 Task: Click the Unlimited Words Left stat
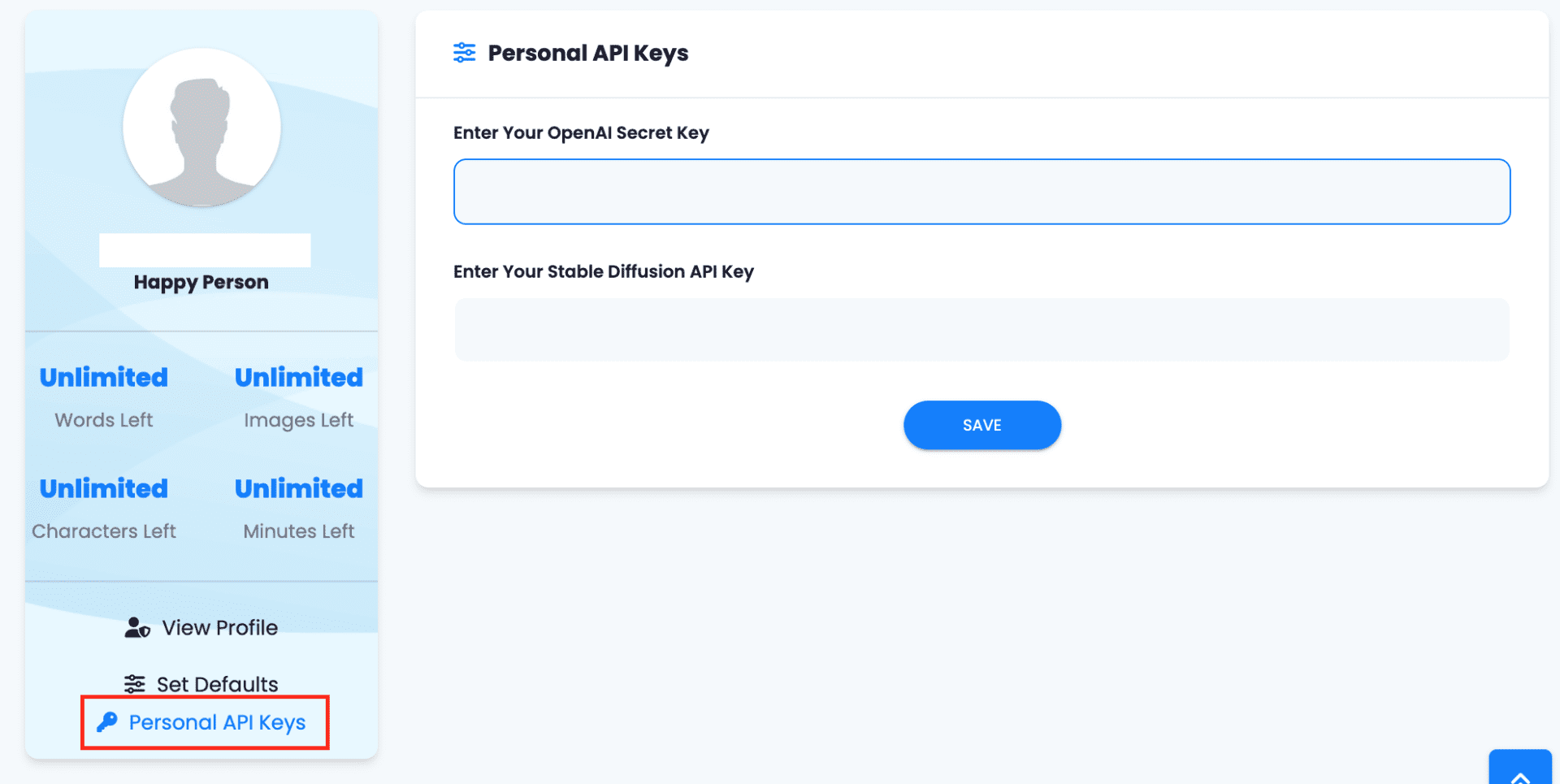click(x=104, y=396)
